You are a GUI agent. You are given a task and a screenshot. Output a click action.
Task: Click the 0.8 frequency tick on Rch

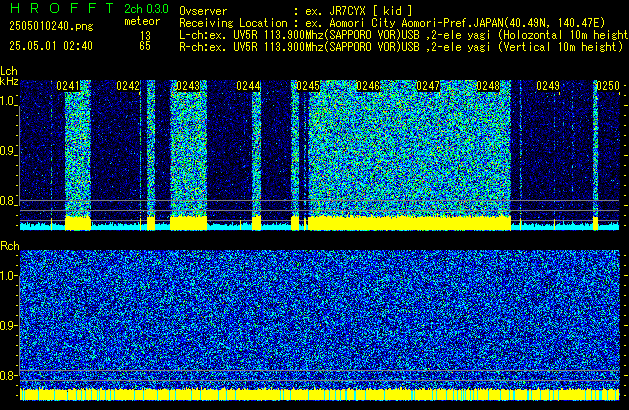point(8,375)
